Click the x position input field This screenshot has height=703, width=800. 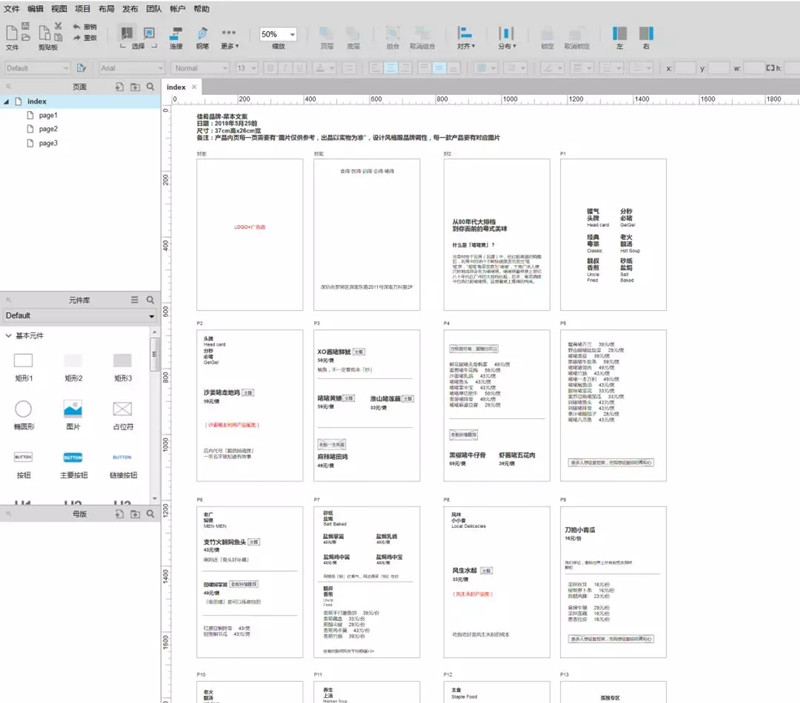(x=685, y=68)
